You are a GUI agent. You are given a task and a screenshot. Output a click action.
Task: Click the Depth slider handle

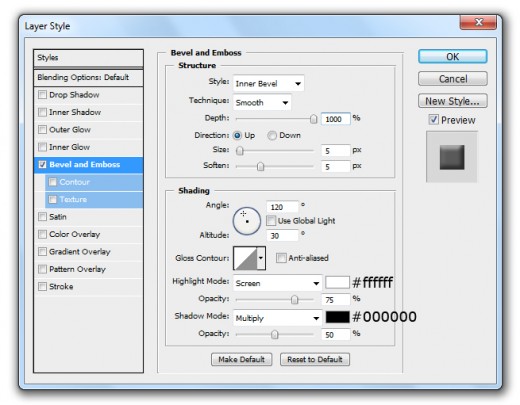point(313,119)
